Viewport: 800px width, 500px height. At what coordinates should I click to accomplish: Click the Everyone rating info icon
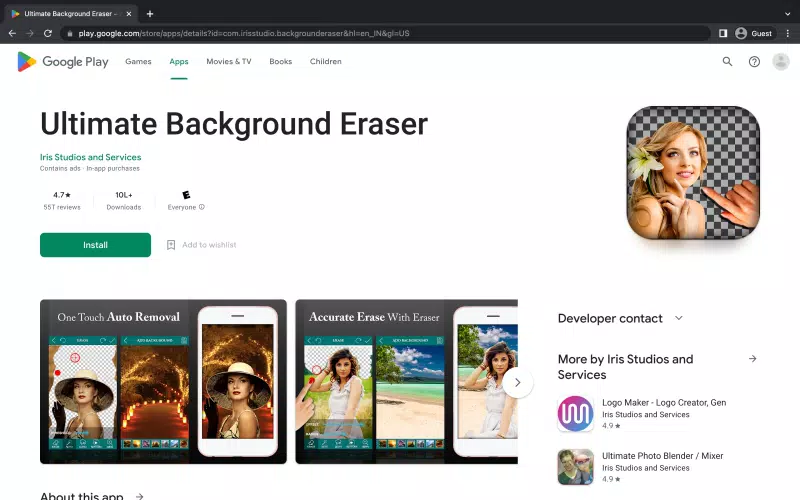pyautogui.click(x=202, y=207)
